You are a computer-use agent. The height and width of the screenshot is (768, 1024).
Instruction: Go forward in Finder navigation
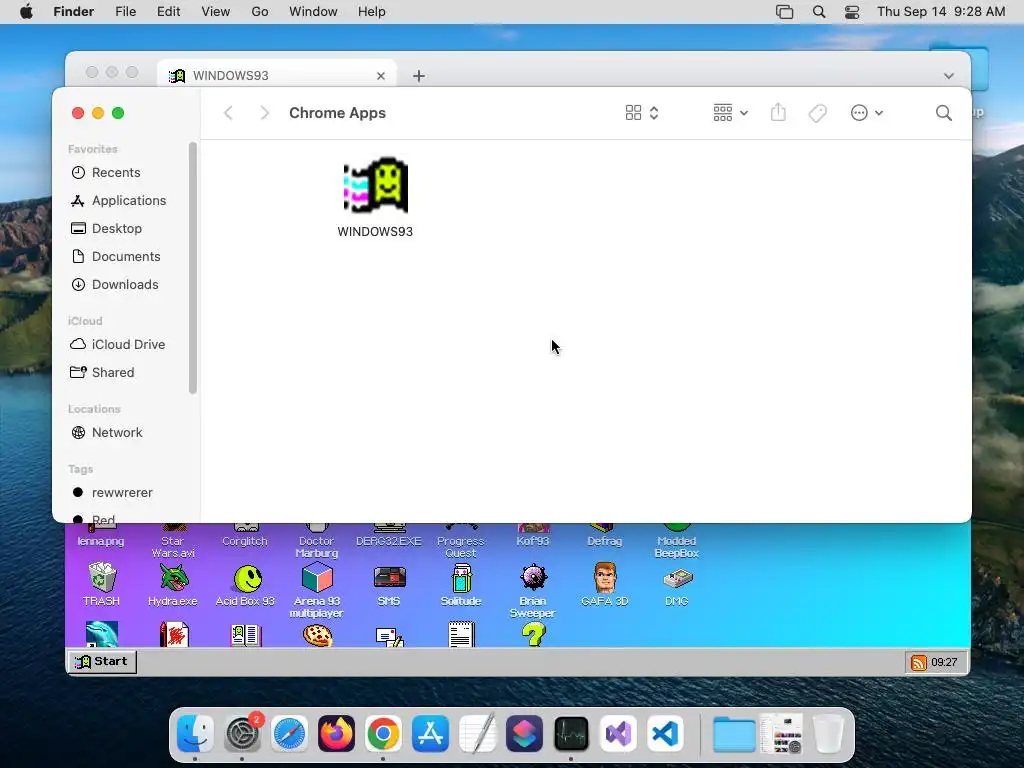coord(264,113)
